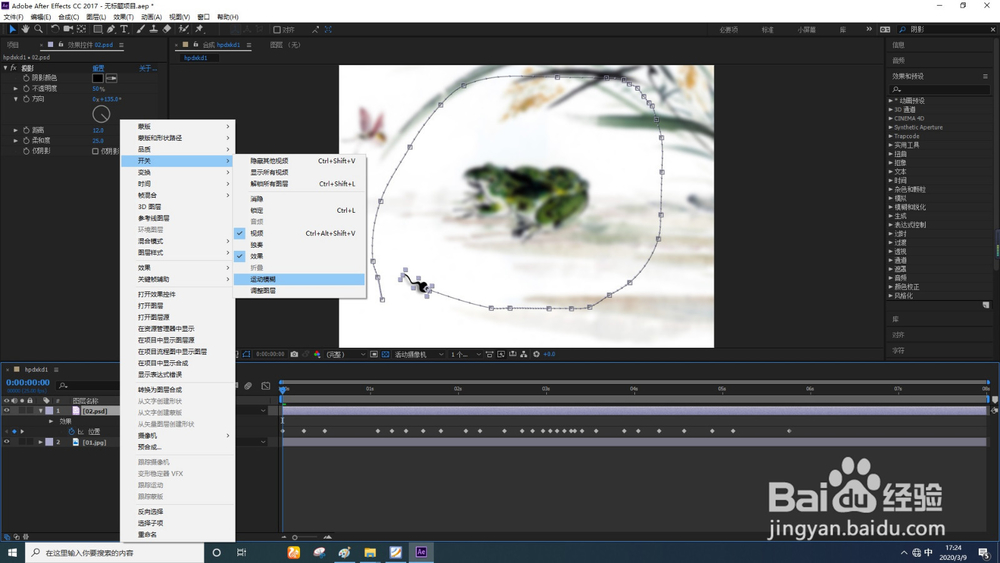This screenshot has height=563, width=1000.
Task: Toggle region of interest button in viewer
Action: point(374,354)
